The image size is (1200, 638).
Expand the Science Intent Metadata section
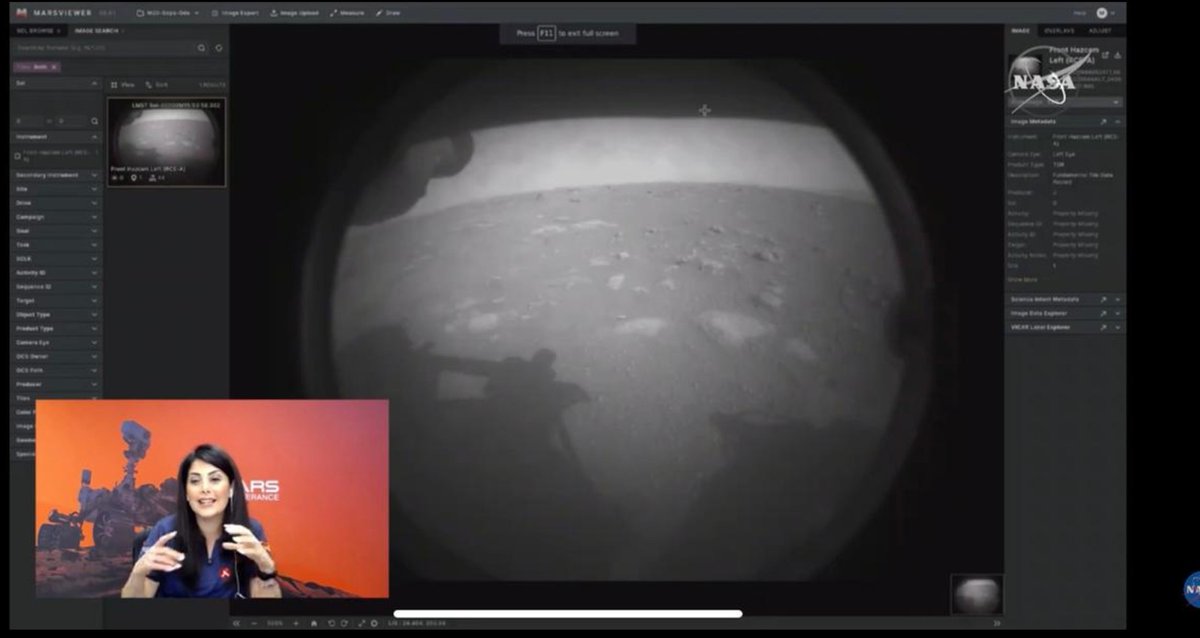click(x=1118, y=299)
